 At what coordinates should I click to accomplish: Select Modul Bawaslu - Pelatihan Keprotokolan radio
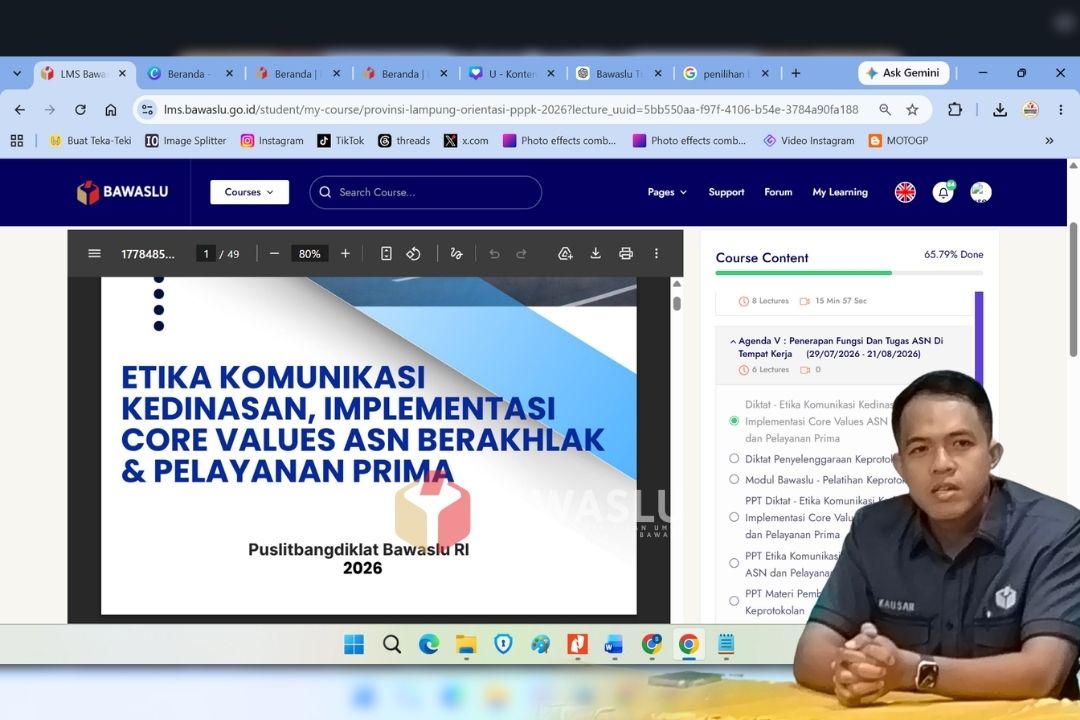(734, 480)
